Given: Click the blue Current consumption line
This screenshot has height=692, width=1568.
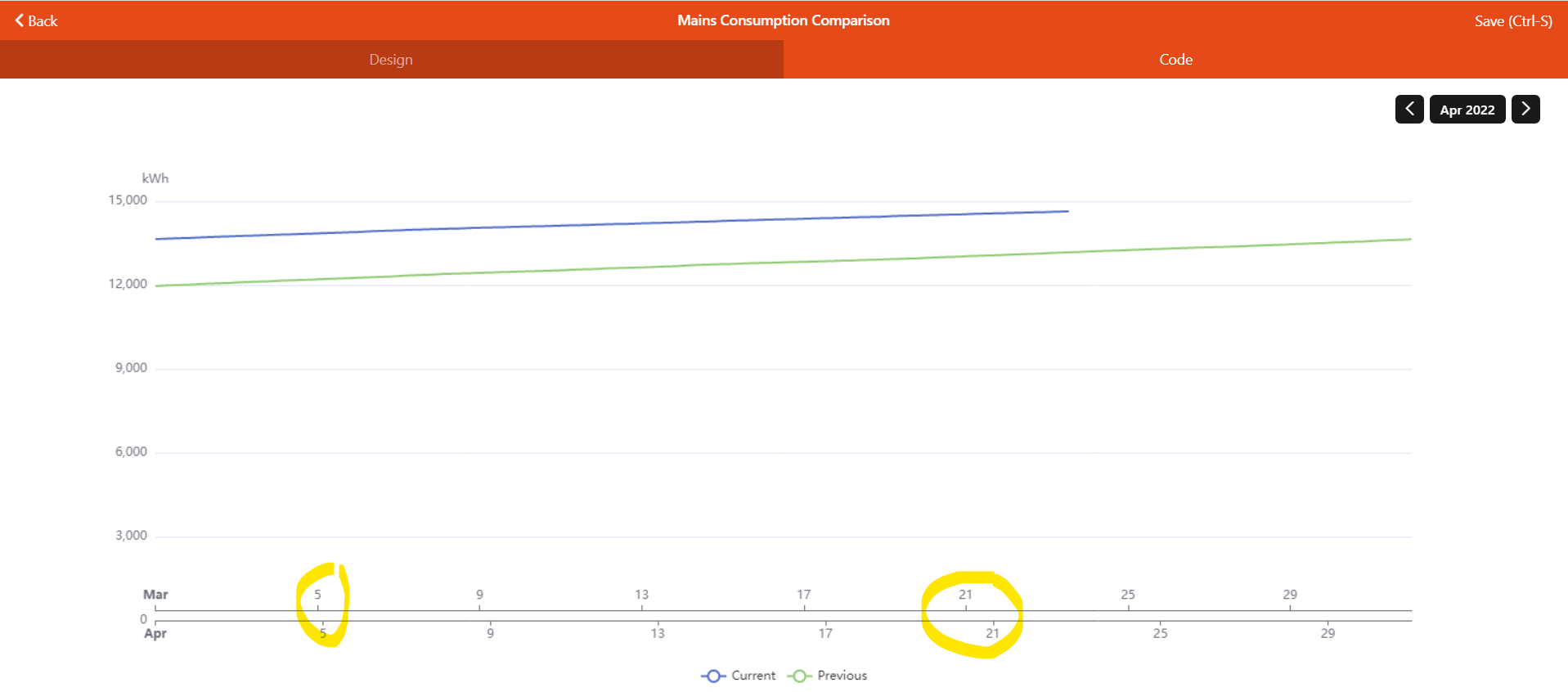Looking at the screenshot, I should 612,224.
